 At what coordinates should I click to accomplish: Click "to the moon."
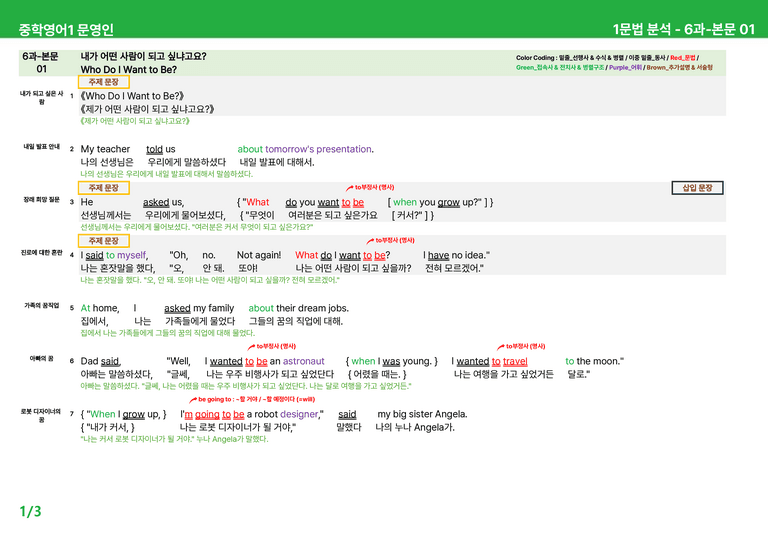click(x=595, y=361)
